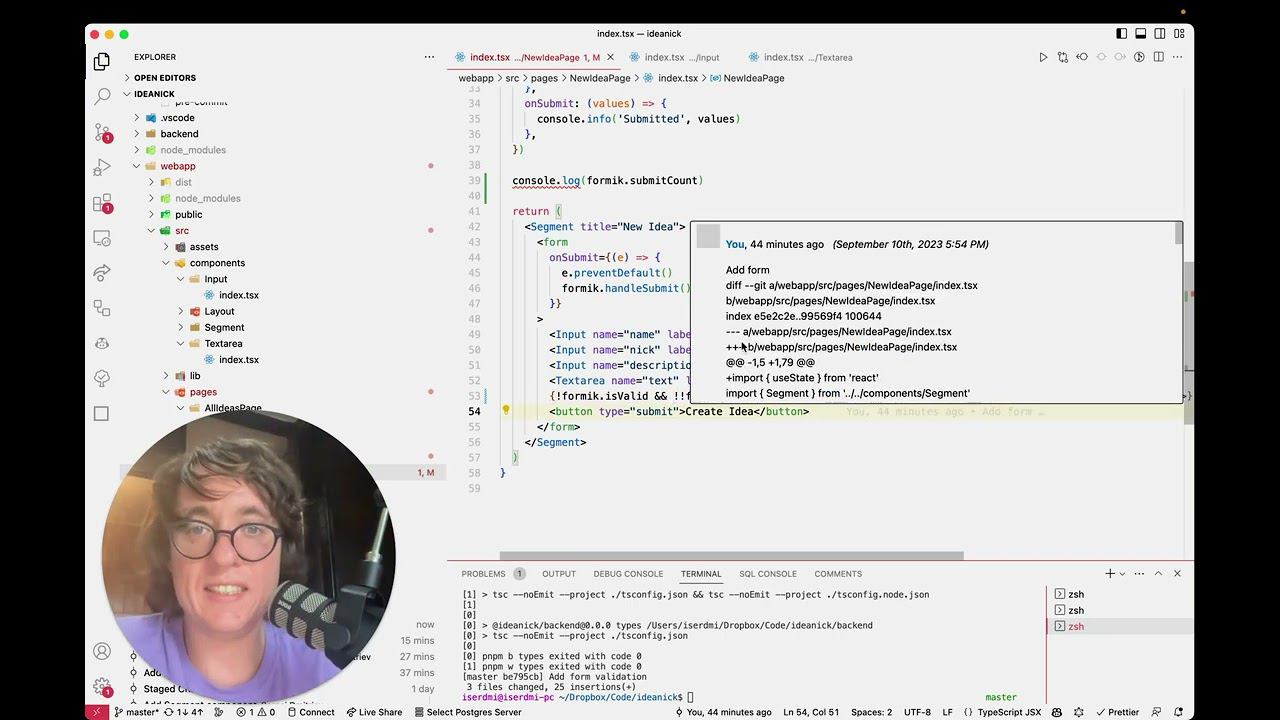Click Spaces: 2 indentation setting
The image size is (1280, 720).
[873, 712]
